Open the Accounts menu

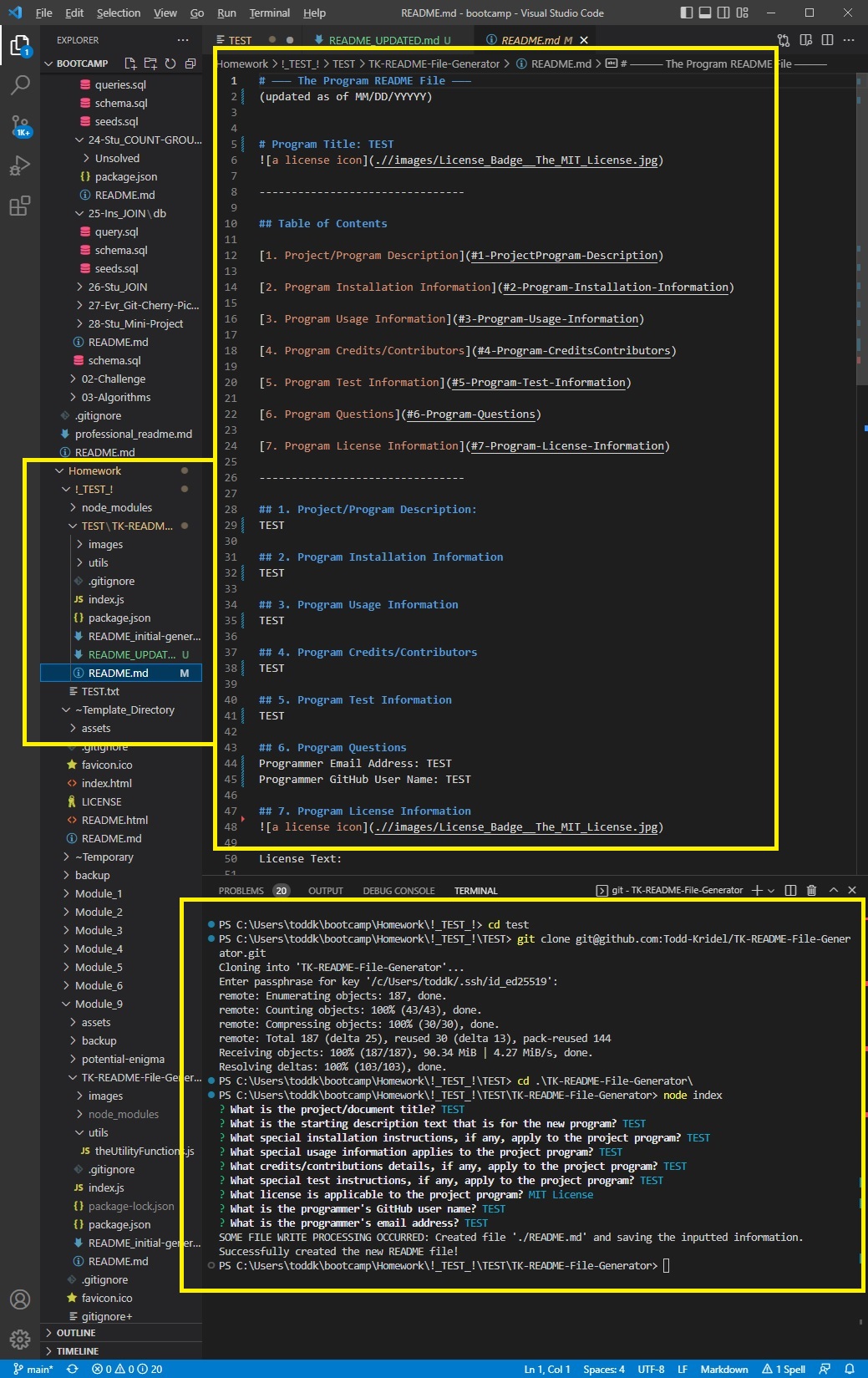click(x=20, y=1299)
